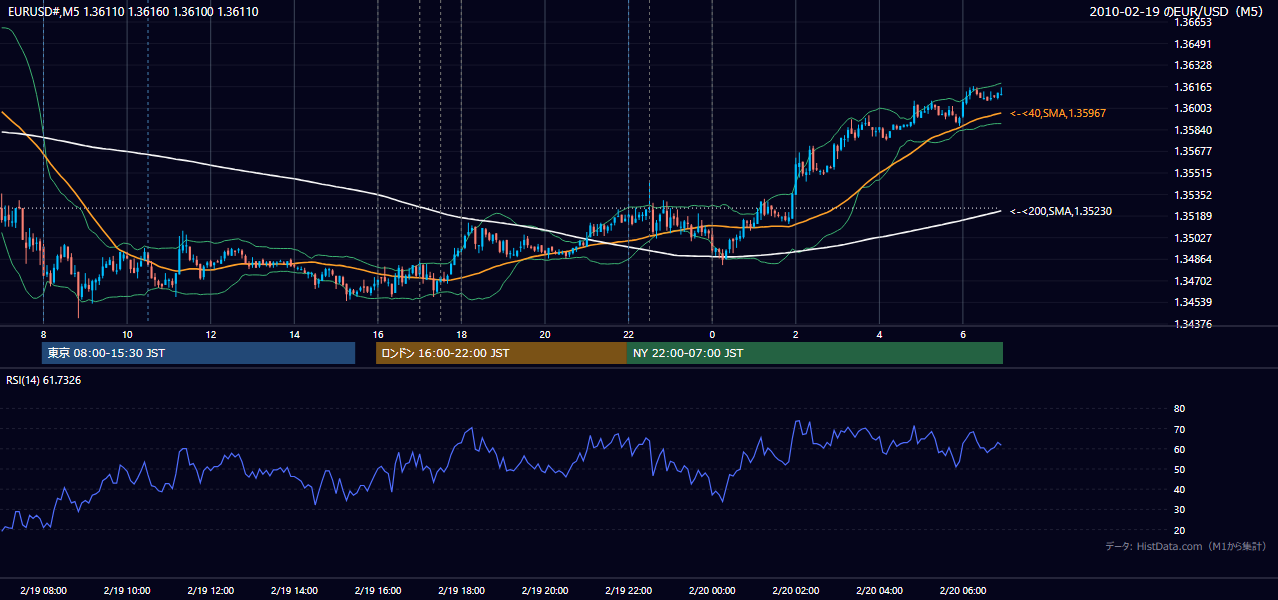The width and height of the screenshot is (1278, 600).
Task: Click price axis value 1.35027
Action: pyautogui.click(x=1192, y=238)
